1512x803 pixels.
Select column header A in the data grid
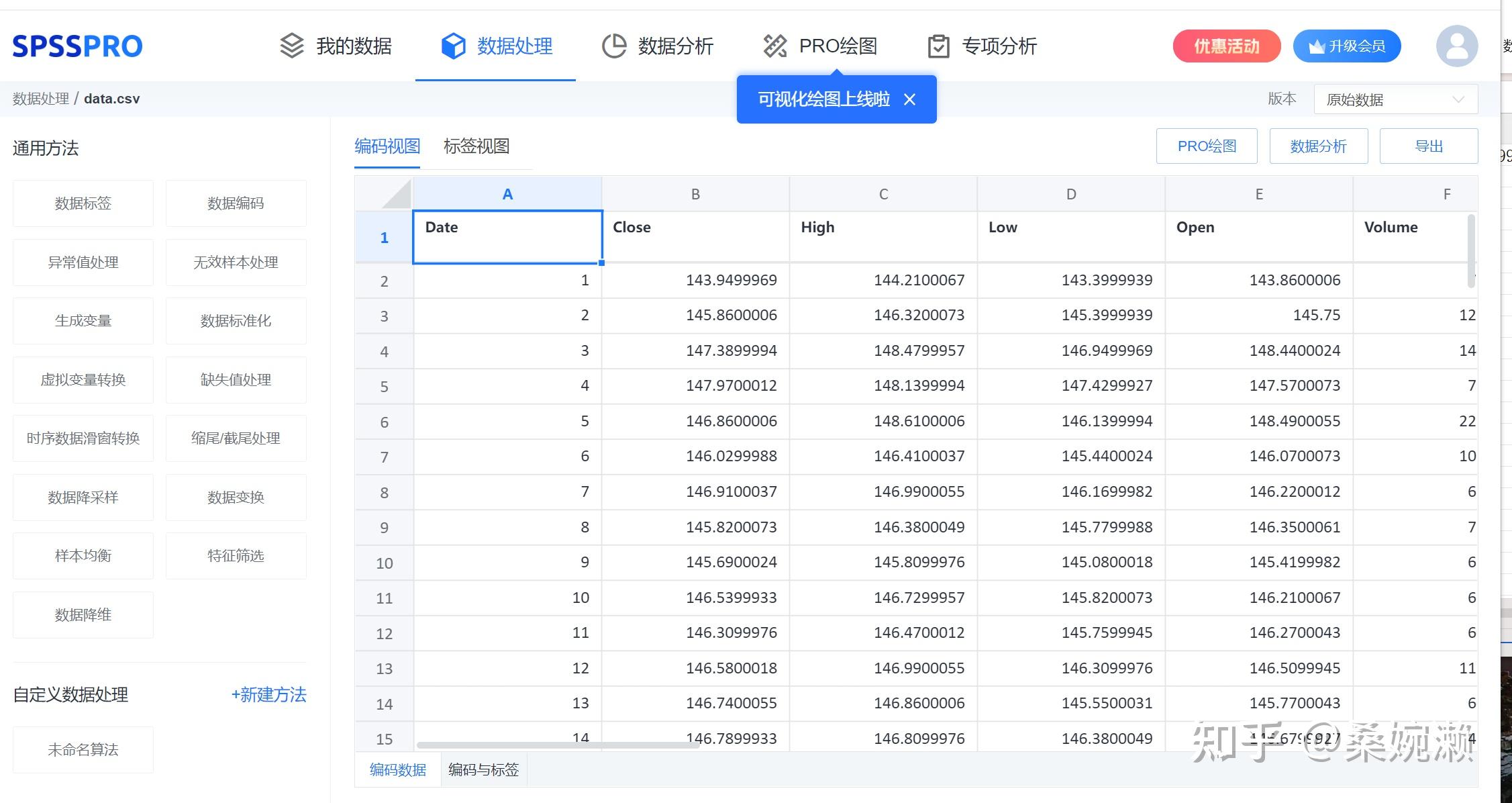(507, 193)
